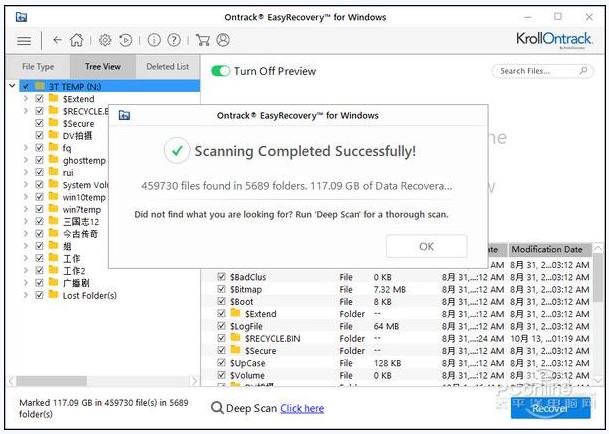The image size is (609, 434).
Task: Select the 今古传奇 folder in the tree
Action: point(80,234)
